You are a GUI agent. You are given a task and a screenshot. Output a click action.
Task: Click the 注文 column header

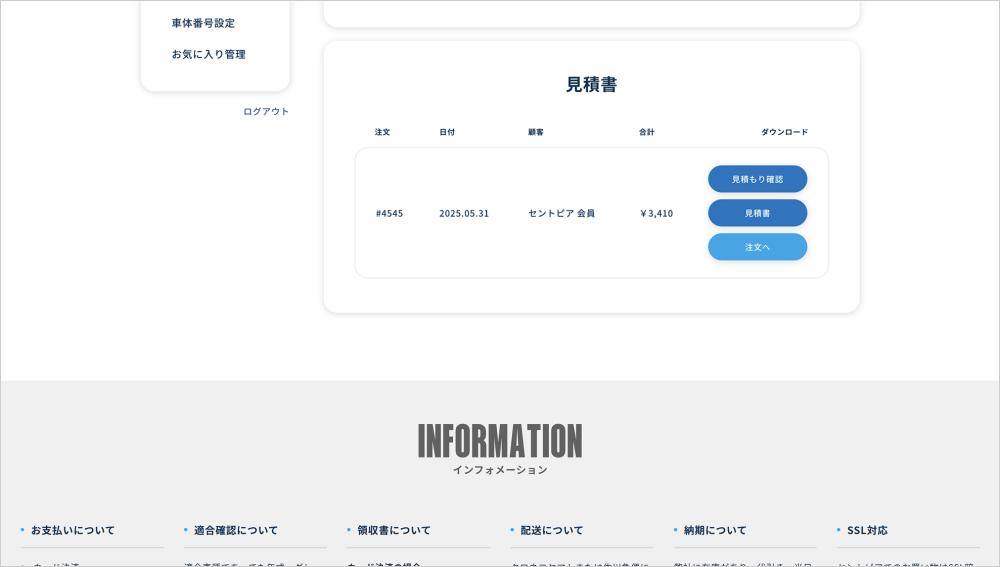pos(382,132)
